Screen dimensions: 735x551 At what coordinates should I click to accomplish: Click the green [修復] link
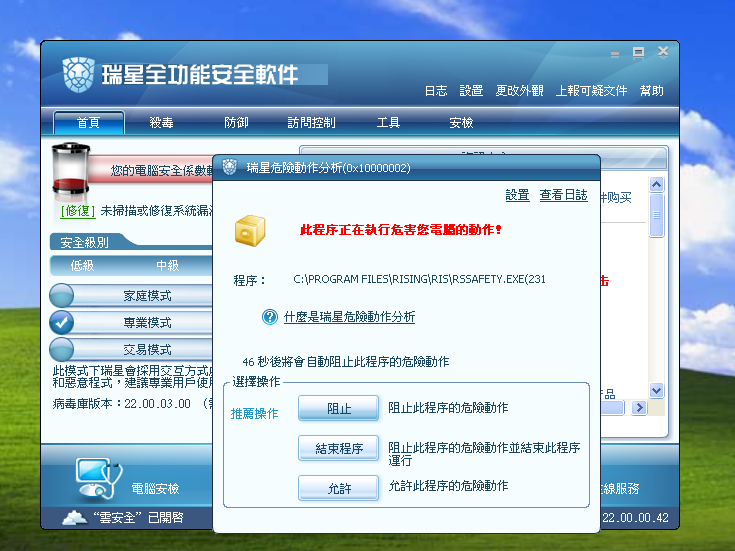78,211
